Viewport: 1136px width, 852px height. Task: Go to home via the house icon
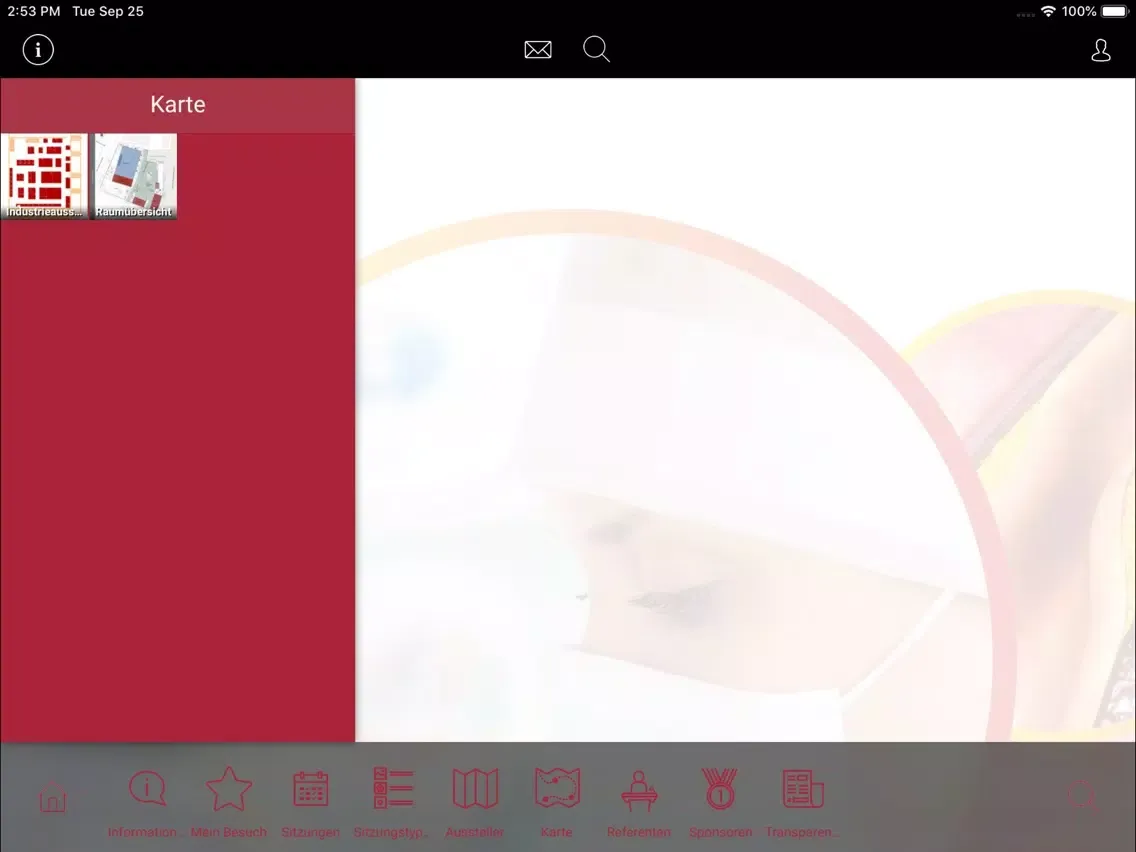tap(52, 798)
